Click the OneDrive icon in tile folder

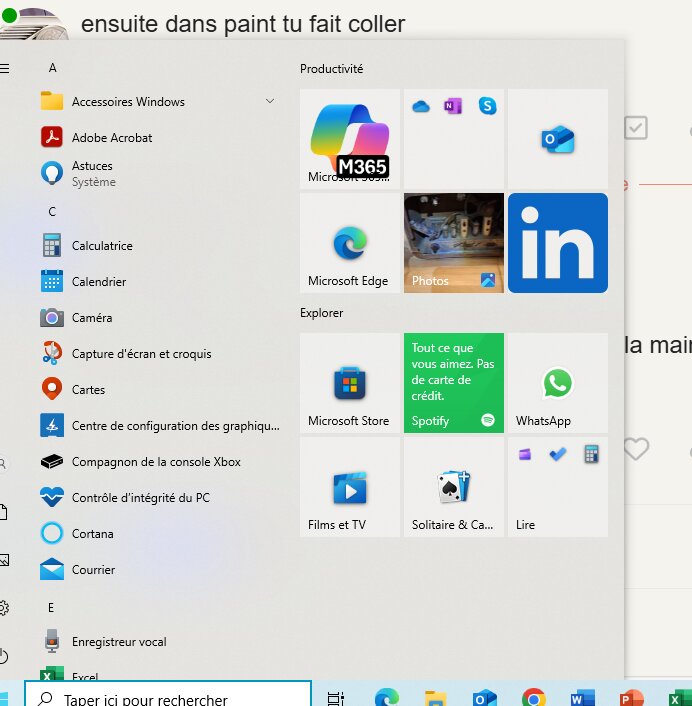[421, 106]
